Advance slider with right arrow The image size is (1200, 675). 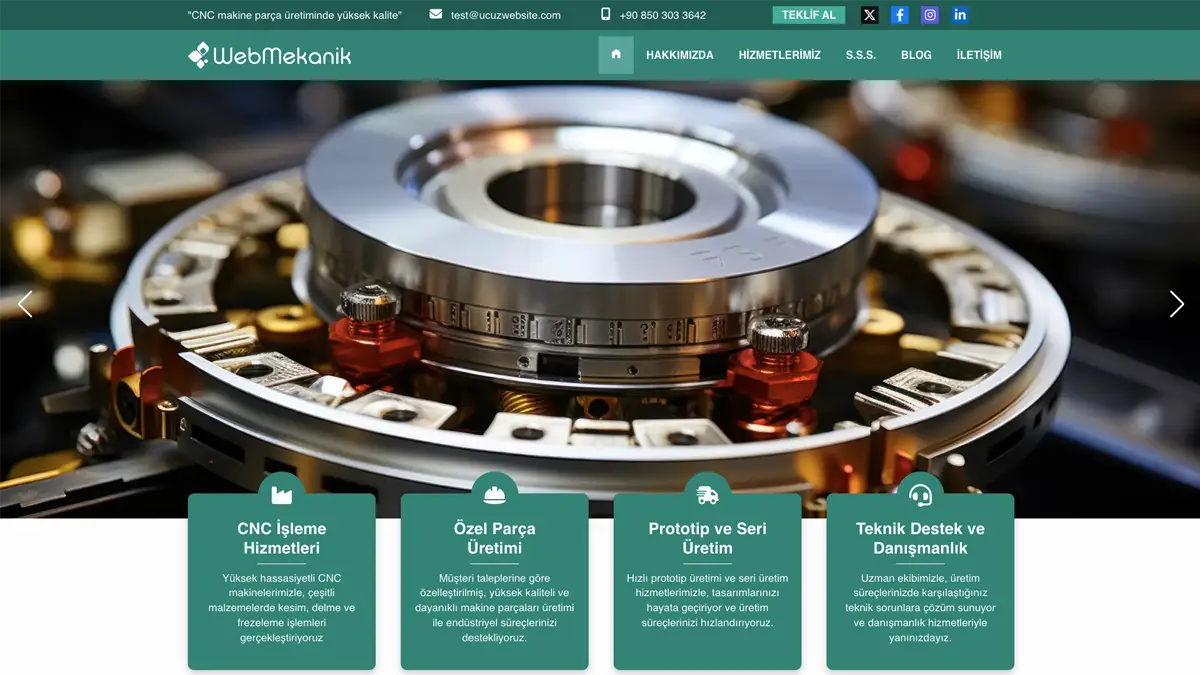1176,304
